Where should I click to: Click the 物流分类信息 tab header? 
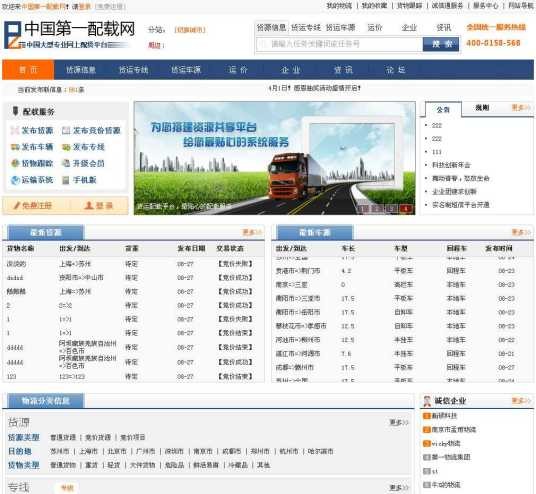click(45, 401)
